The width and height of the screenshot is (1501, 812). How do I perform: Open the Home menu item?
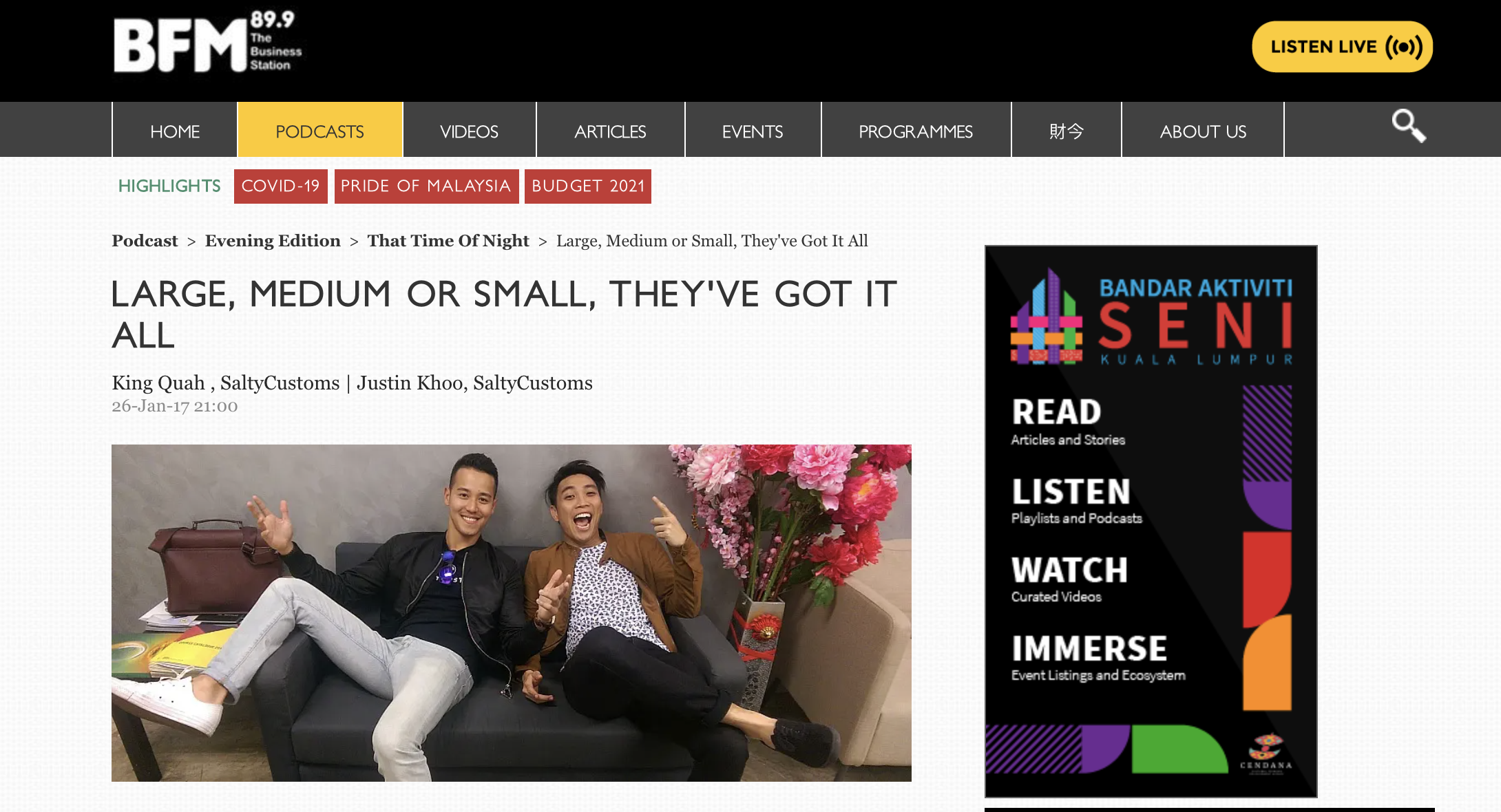[x=175, y=130]
